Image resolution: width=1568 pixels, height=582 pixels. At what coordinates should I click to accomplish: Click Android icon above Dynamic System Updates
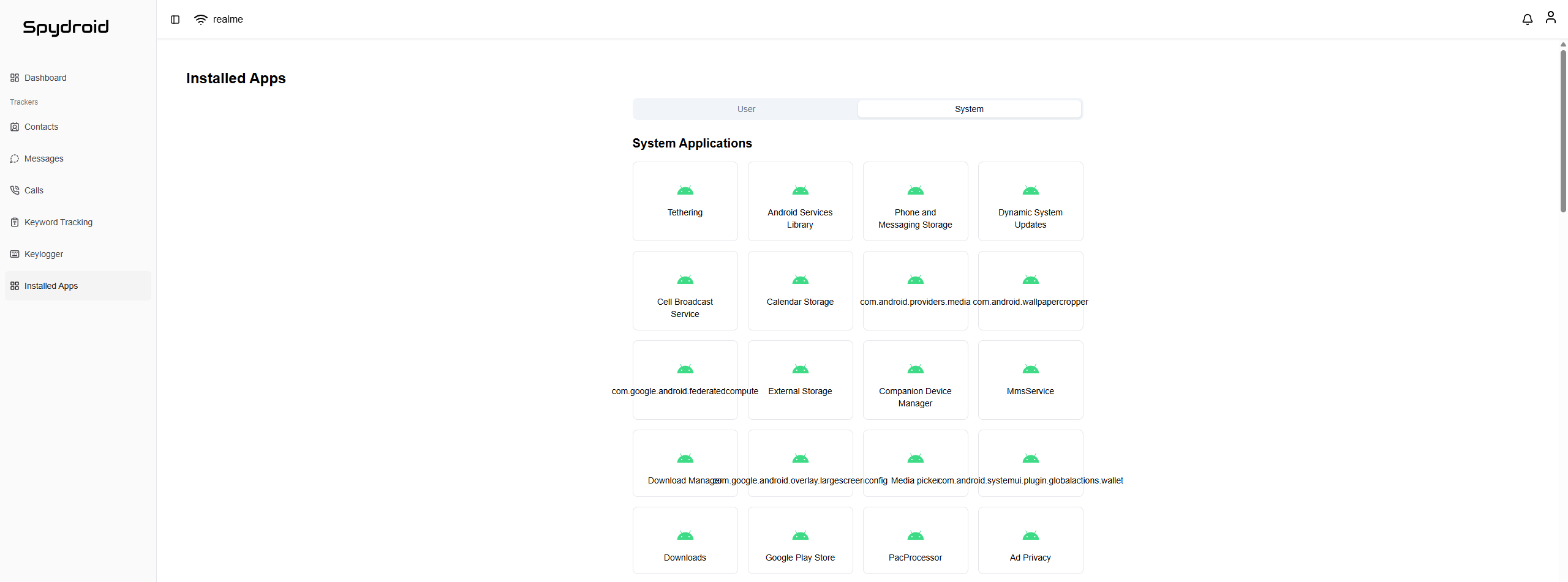(1030, 190)
